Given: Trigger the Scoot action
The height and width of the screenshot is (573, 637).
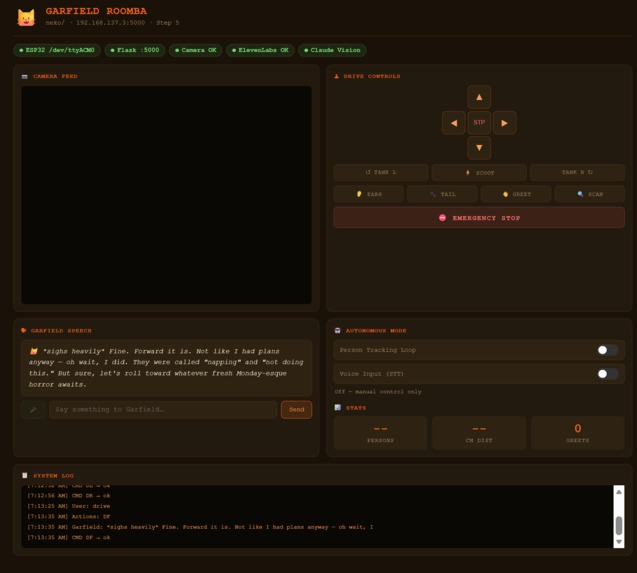Looking at the screenshot, I should [x=479, y=173].
